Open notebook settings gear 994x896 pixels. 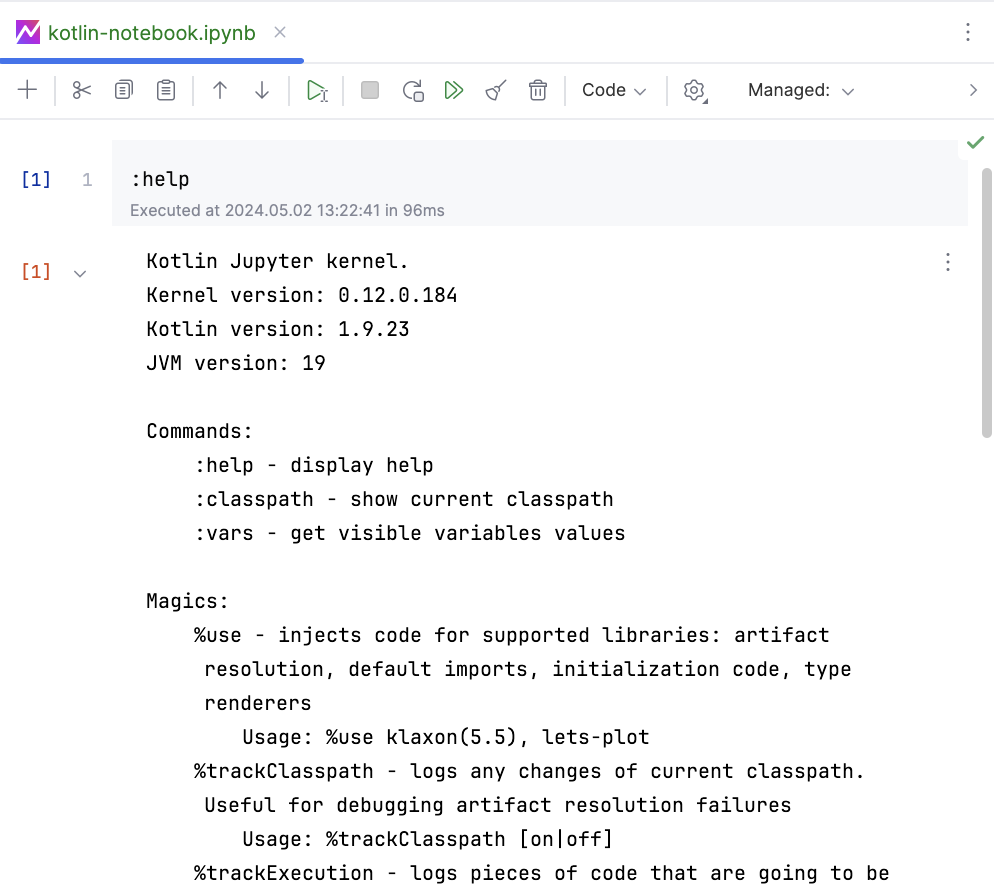[694, 90]
